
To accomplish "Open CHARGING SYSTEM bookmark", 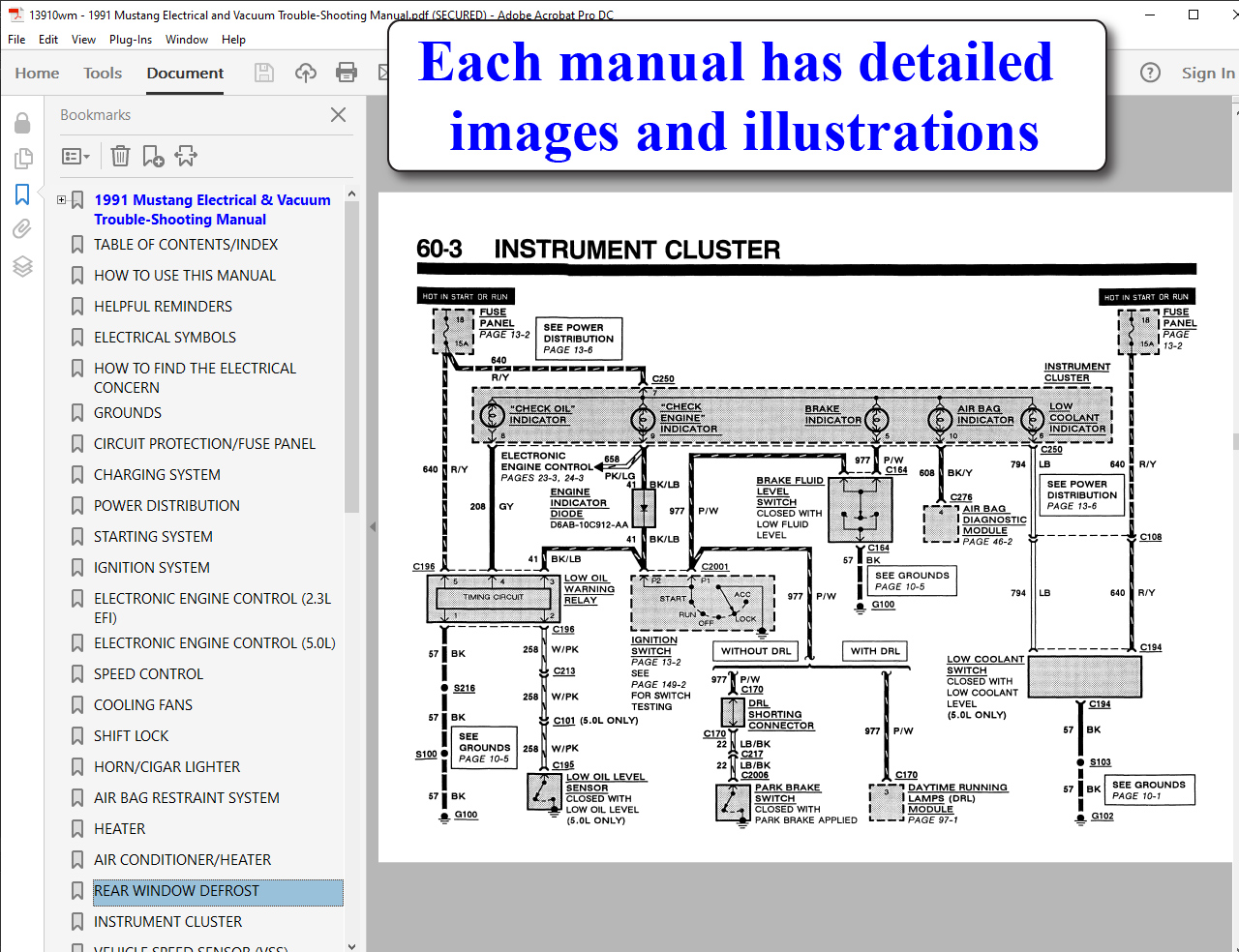I will tap(157, 475).
